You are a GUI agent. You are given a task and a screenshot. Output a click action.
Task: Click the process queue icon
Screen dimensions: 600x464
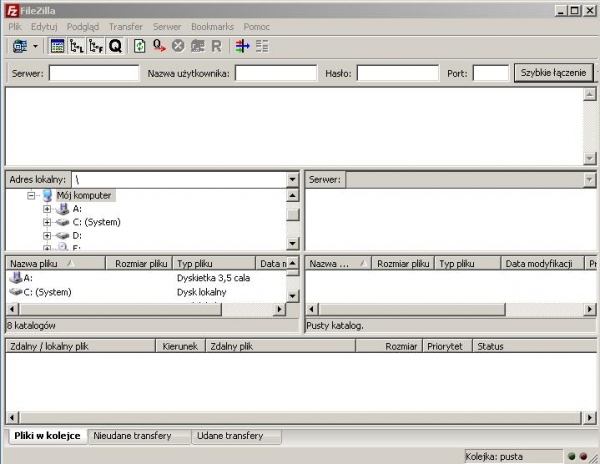click(x=160, y=46)
